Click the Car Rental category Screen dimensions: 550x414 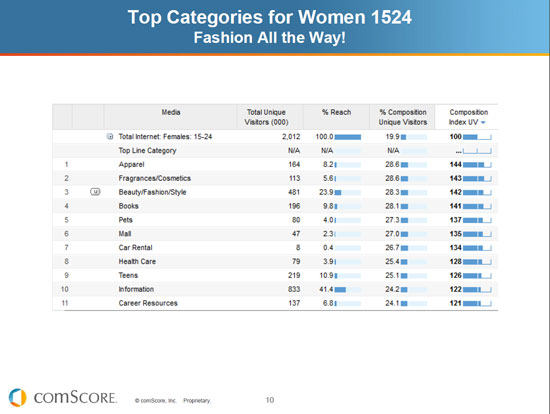(x=135, y=248)
